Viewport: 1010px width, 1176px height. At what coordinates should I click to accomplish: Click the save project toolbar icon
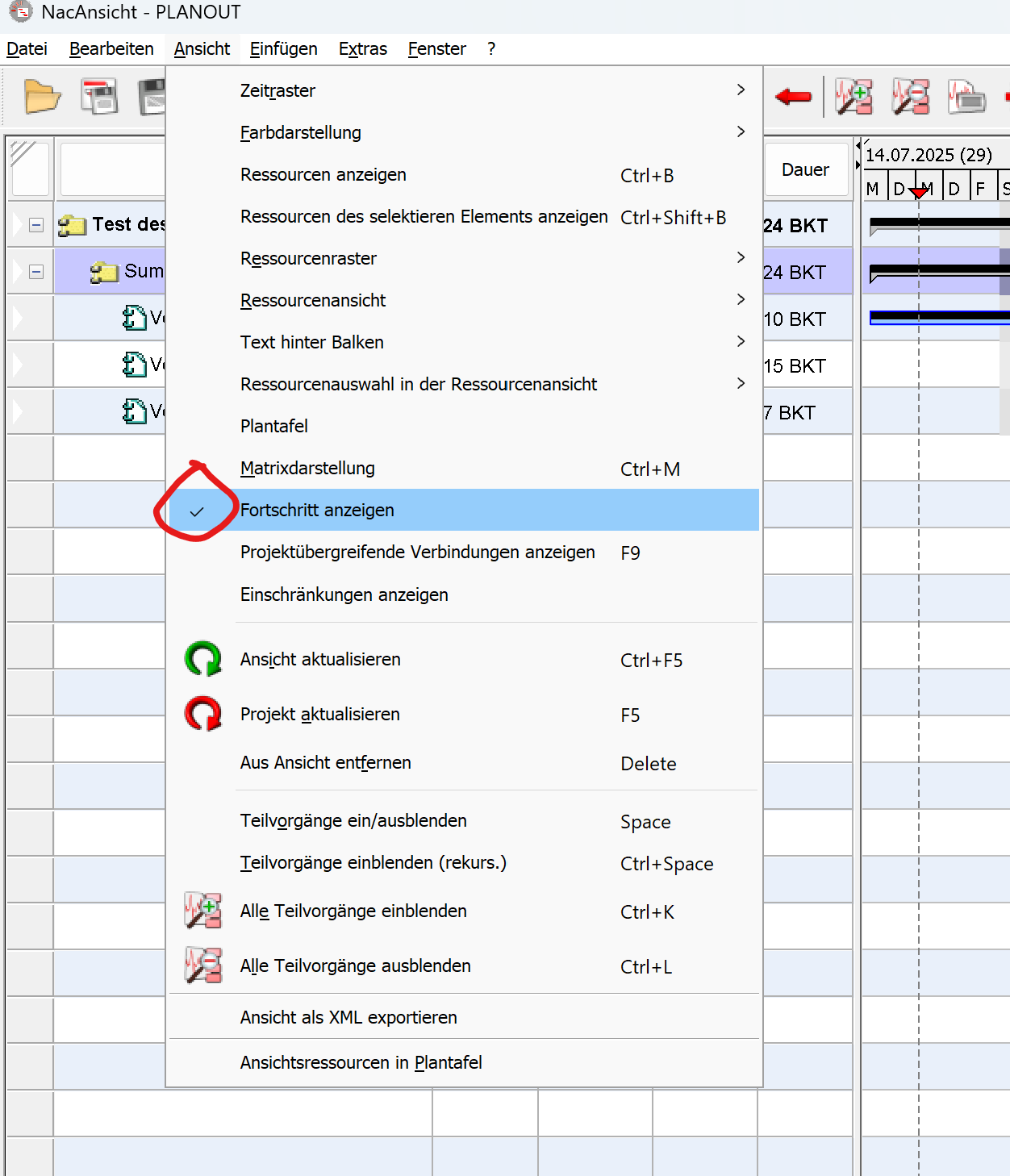tap(99, 97)
